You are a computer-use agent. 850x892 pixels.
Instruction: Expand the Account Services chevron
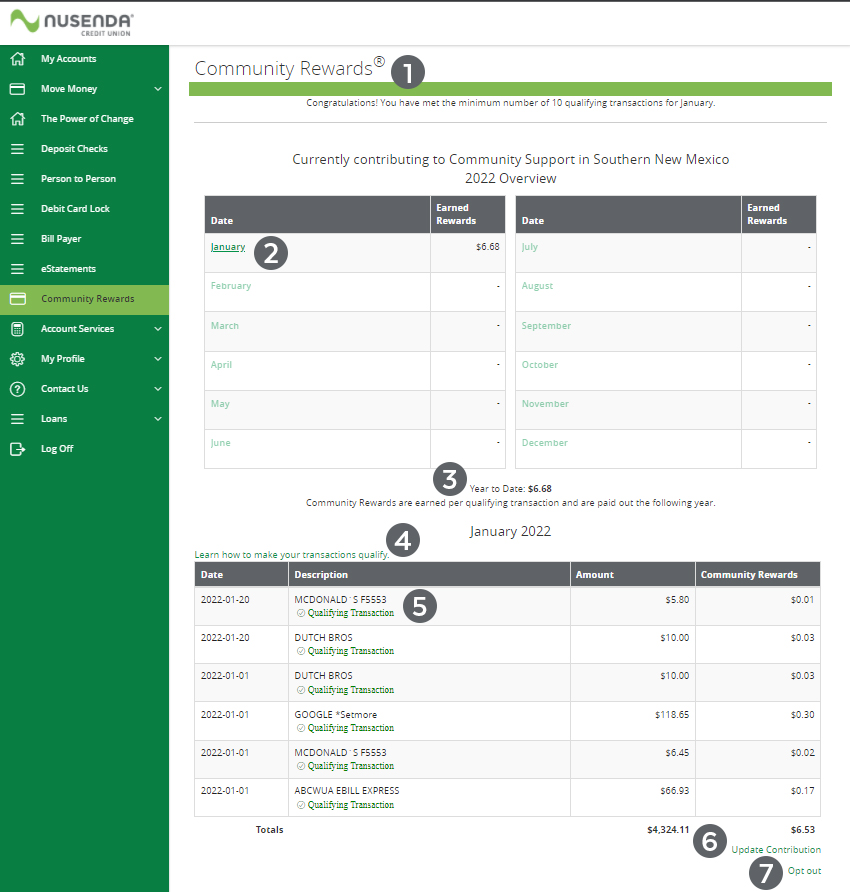coord(158,329)
